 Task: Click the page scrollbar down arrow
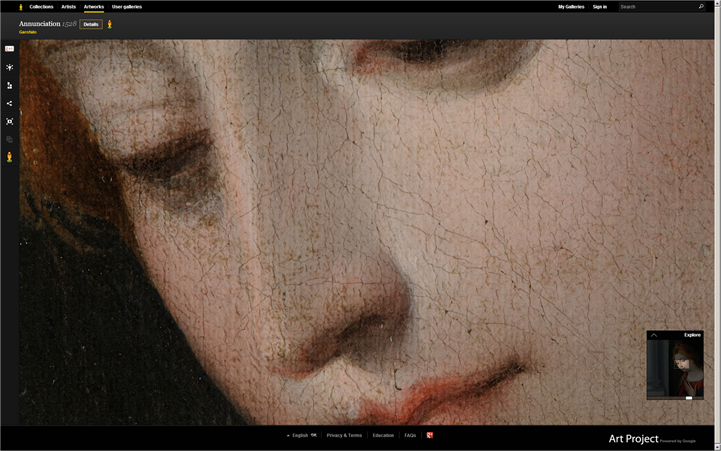717,447
